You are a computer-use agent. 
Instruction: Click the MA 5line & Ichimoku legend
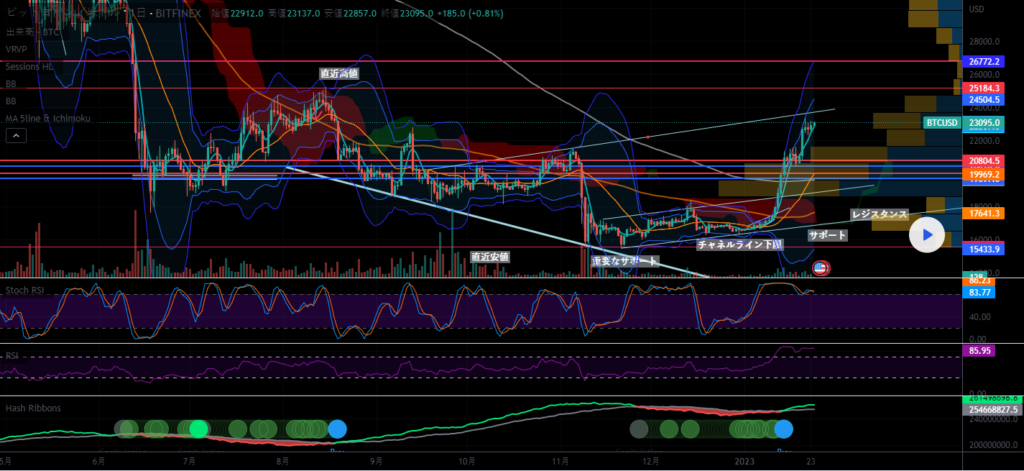tap(47, 119)
